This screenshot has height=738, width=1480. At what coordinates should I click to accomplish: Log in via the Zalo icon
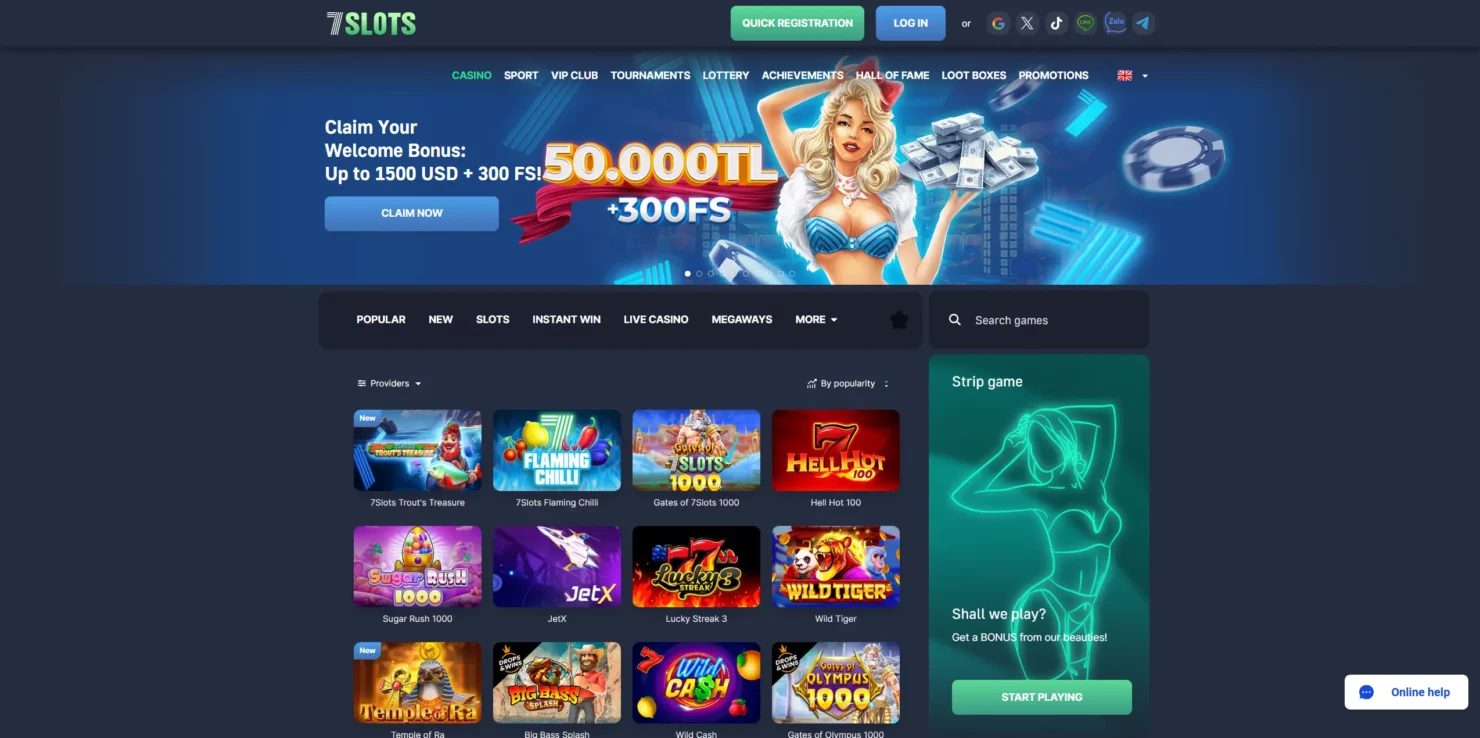[x=1115, y=23]
